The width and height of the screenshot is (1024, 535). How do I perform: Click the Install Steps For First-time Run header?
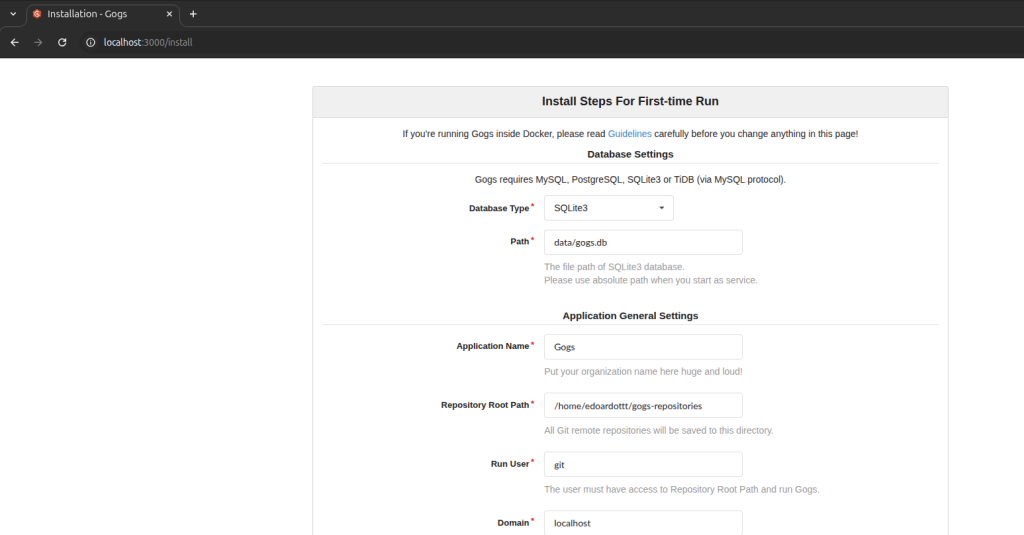(630, 101)
